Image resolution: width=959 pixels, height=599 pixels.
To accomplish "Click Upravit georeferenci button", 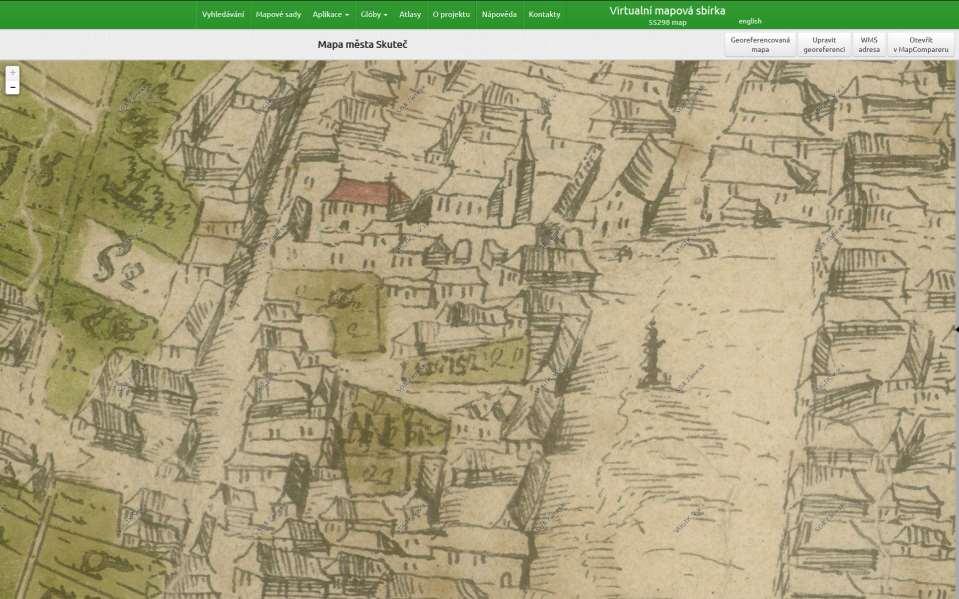I will (x=824, y=45).
